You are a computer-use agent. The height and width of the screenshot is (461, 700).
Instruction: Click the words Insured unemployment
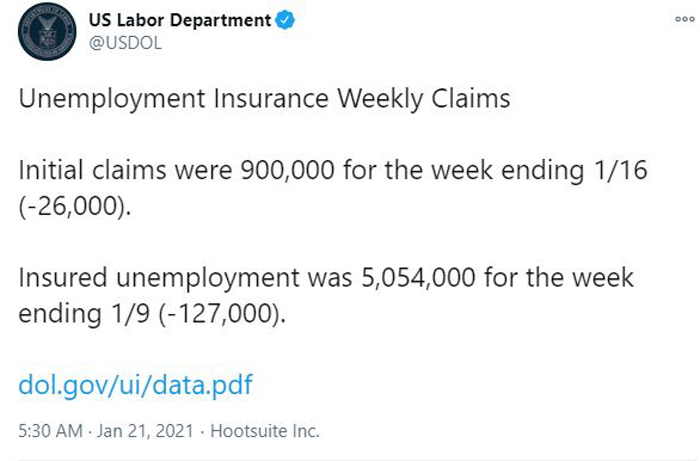click(x=159, y=278)
